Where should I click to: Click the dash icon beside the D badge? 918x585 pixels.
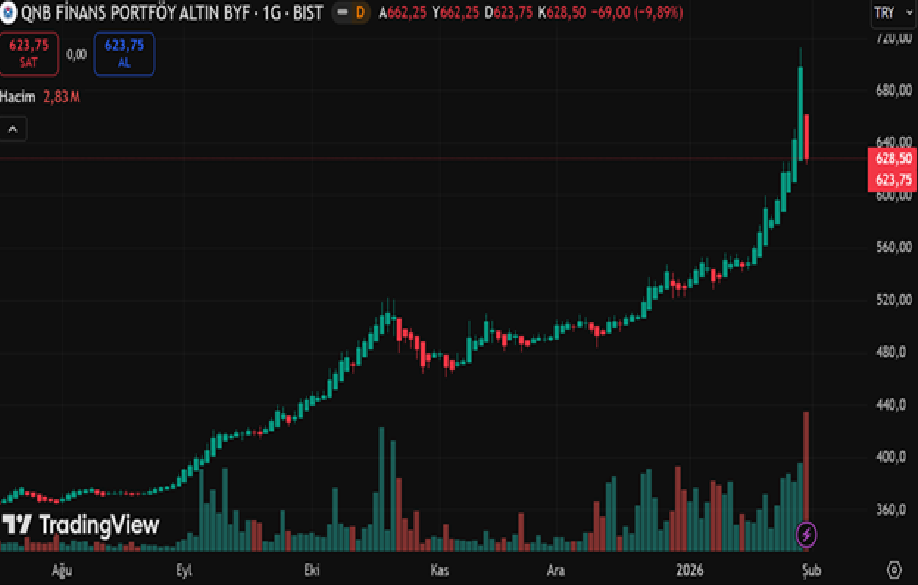[x=340, y=14]
